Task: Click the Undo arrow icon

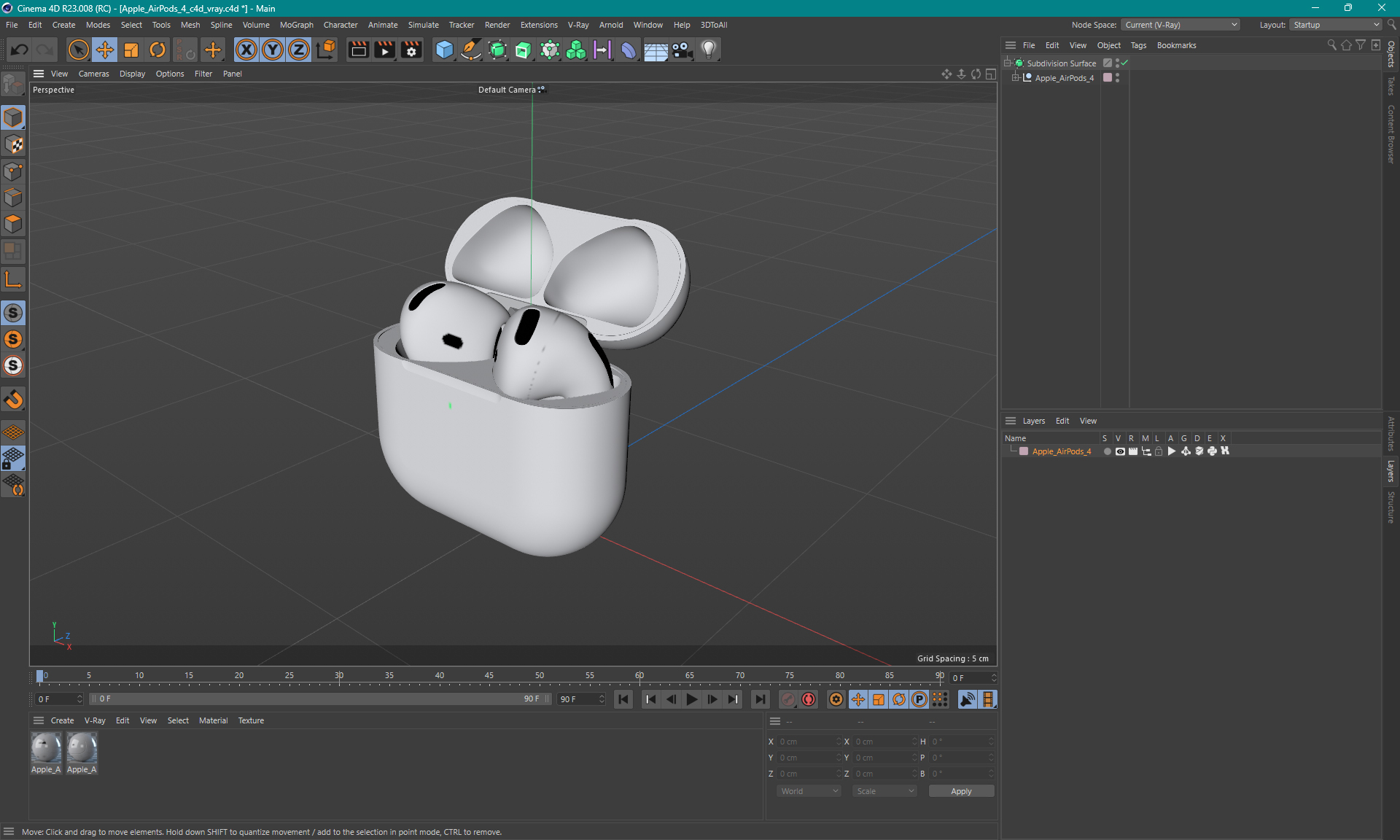Action: 20,50
